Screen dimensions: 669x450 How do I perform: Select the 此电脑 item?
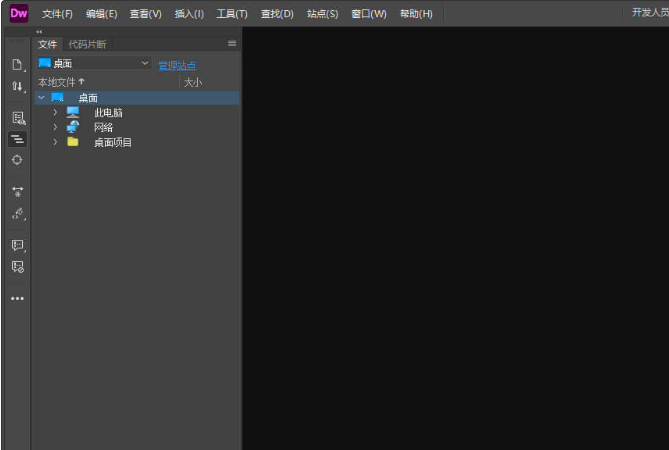tap(108, 113)
